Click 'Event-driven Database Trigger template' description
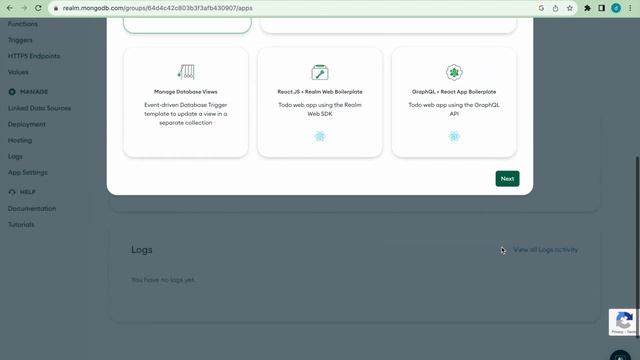Screen dimensions: 640x360 [186, 114]
